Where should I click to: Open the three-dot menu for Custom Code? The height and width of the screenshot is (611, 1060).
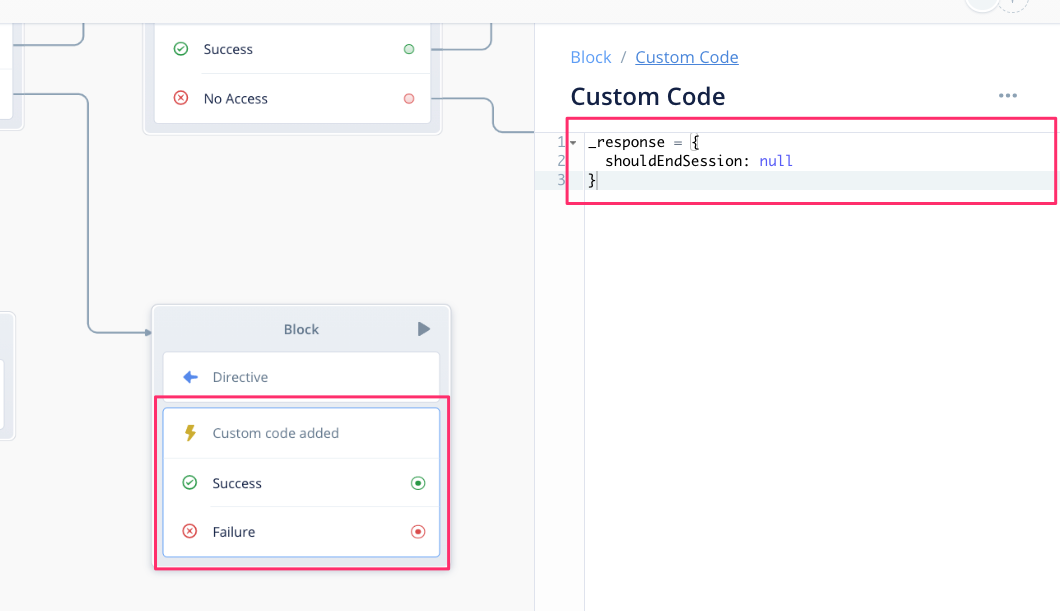1007,96
